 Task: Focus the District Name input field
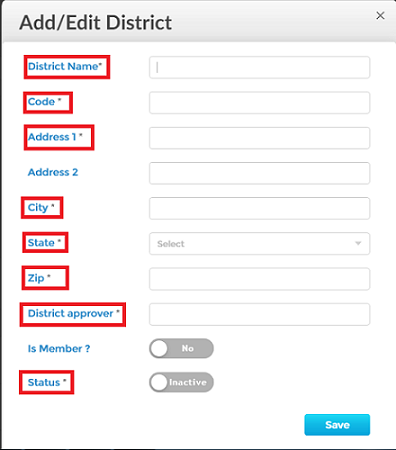tap(259, 67)
